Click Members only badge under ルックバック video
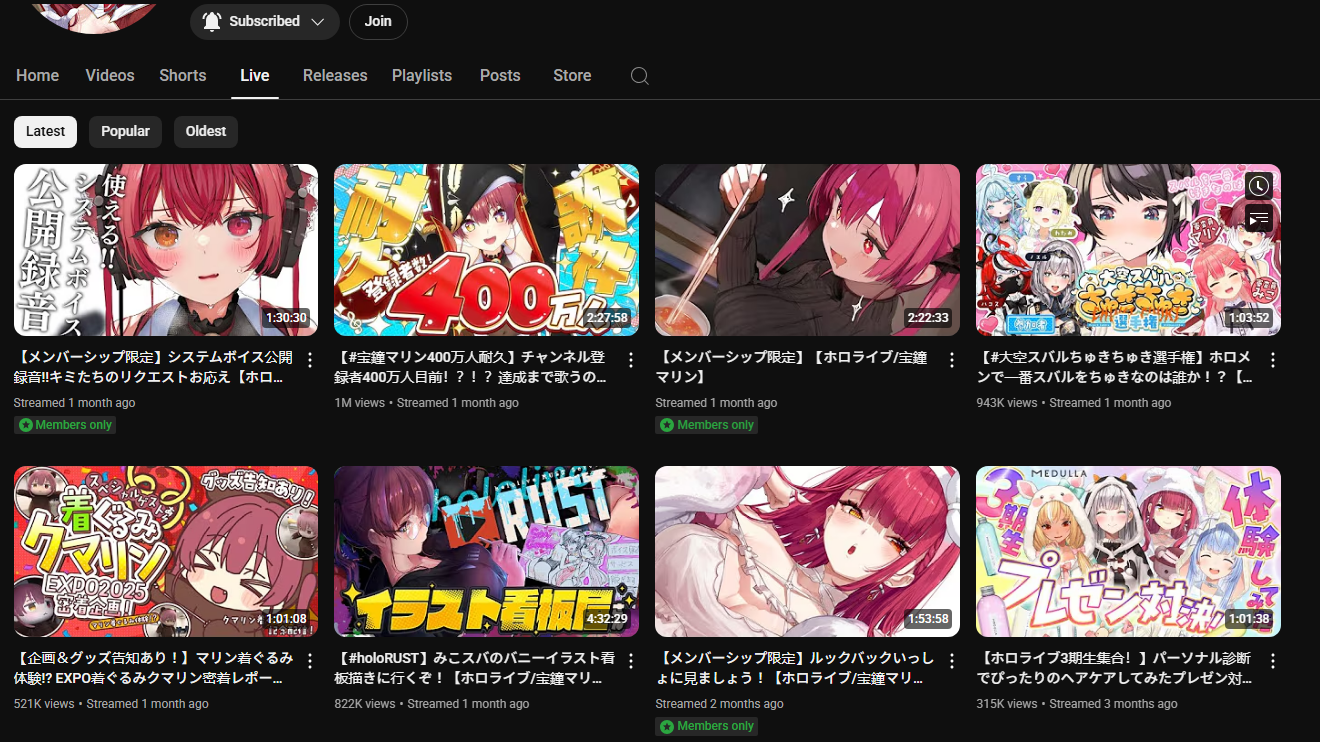Screen dimensions: 1320x742 tap(706, 726)
